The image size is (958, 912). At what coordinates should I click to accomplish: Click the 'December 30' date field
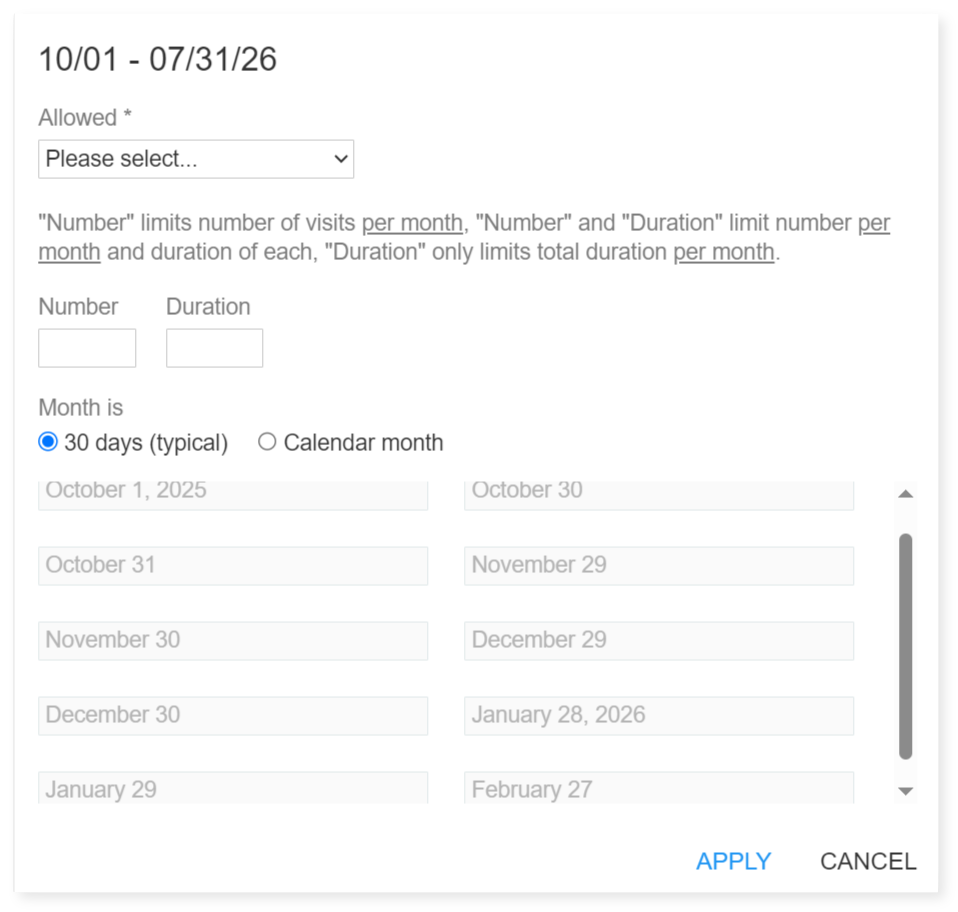pos(232,715)
